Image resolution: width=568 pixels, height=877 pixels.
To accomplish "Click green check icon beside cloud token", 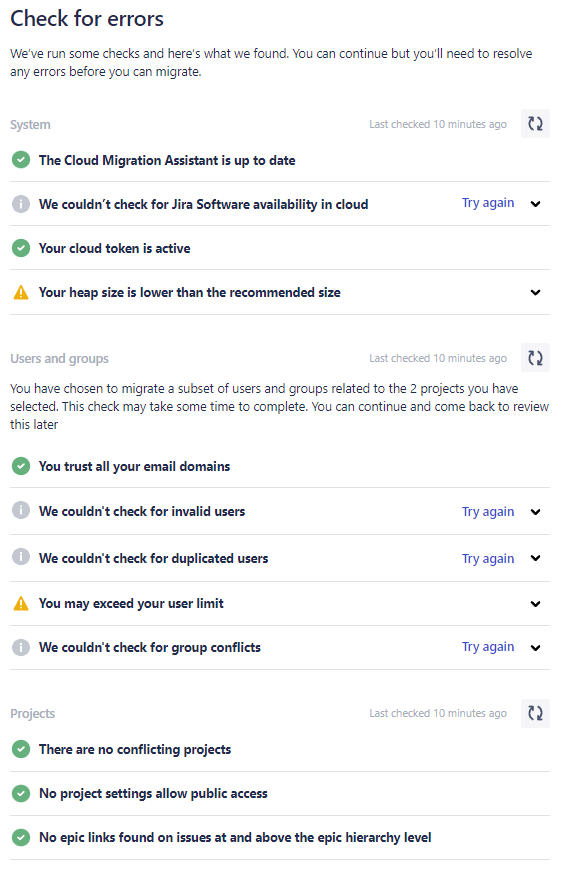I will (x=21, y=248).
